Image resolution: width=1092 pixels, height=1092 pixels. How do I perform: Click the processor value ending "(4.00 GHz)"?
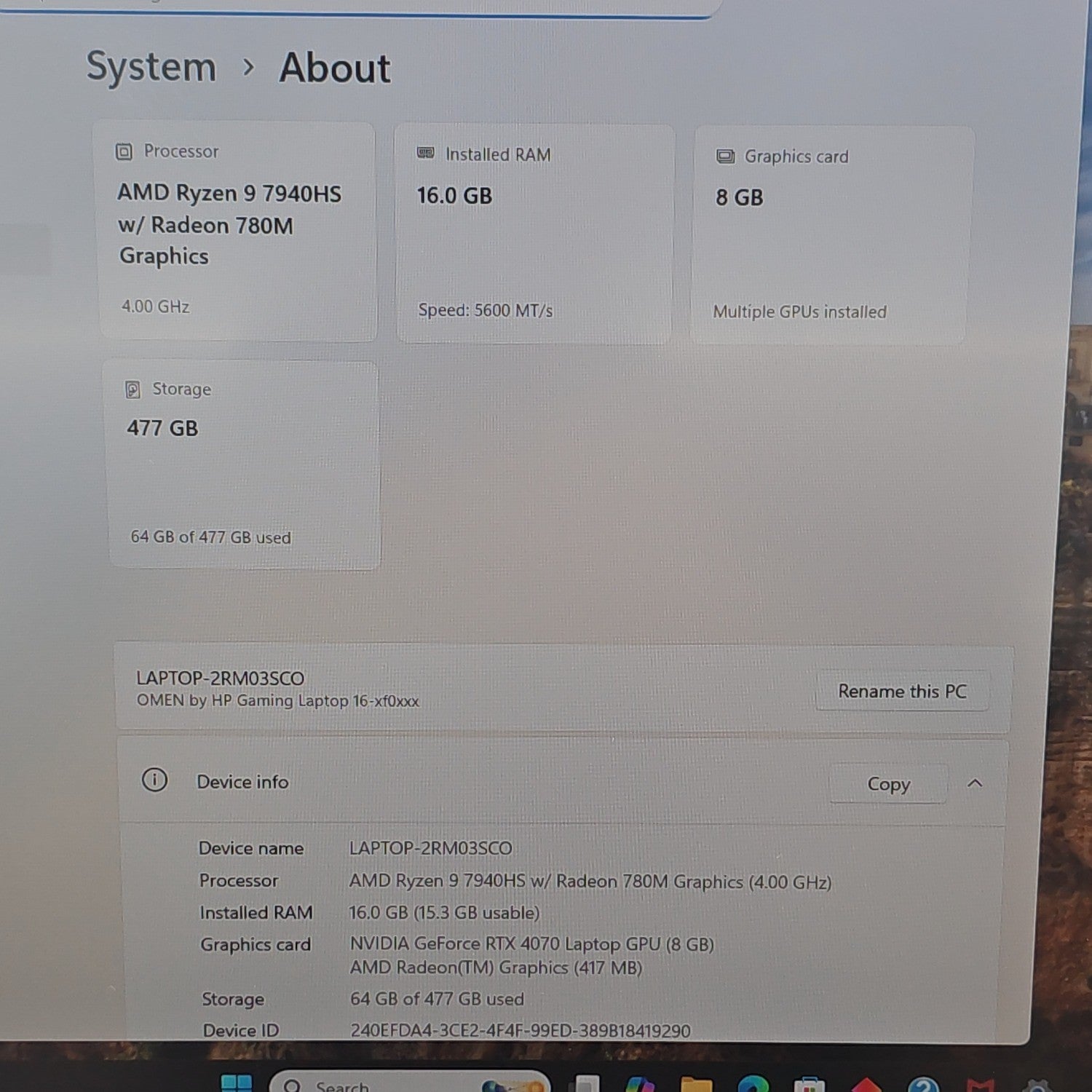[x=590, y=882]
